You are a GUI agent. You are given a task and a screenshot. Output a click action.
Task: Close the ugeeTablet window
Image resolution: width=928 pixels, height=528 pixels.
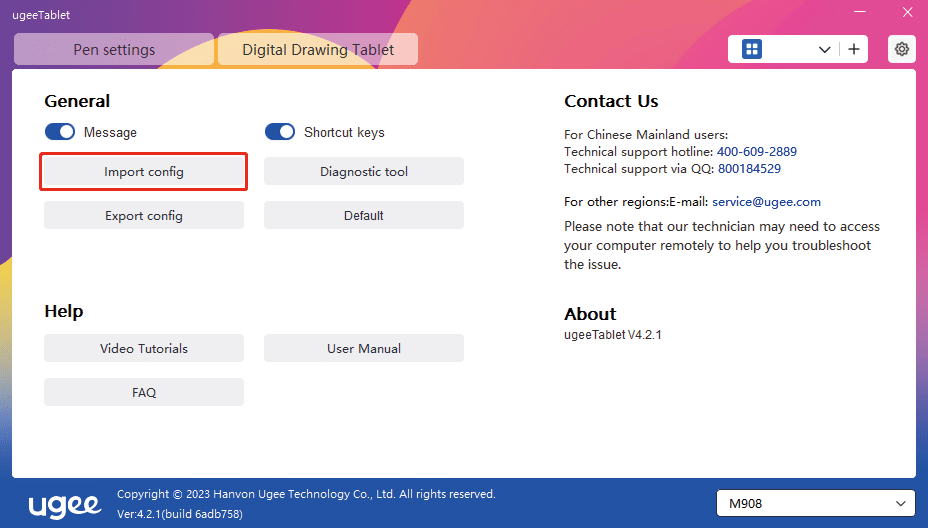coord(907,12)
